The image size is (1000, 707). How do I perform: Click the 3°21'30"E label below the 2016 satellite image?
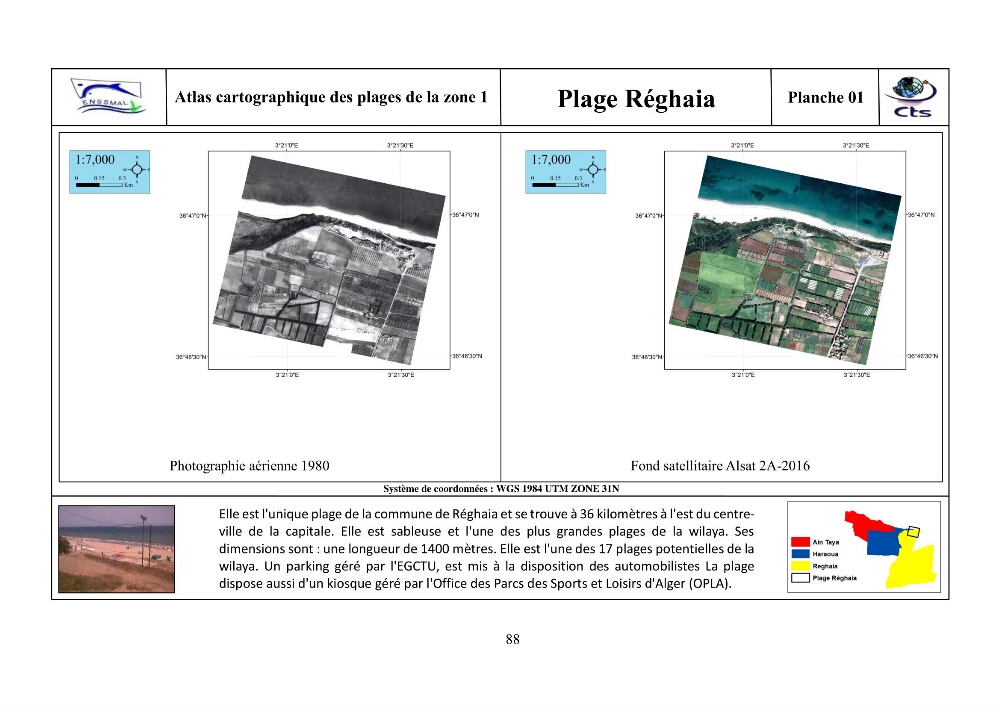click(x=857, y=375)
